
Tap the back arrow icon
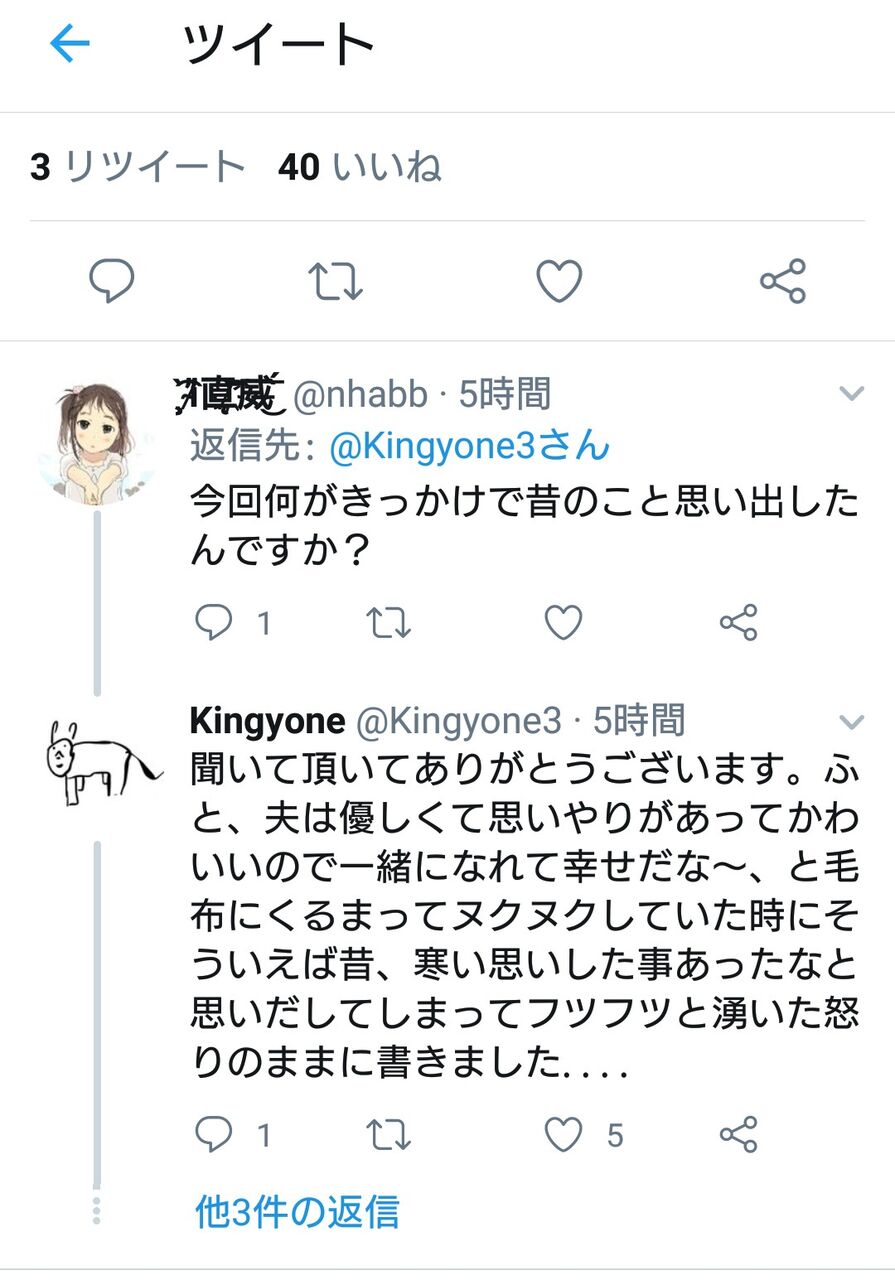pos(70,44)
